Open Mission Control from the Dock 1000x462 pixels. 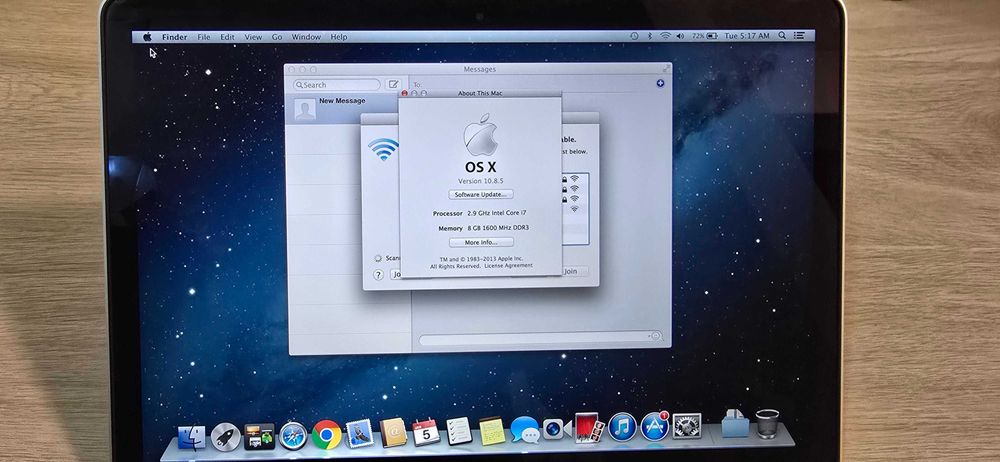click(x=259, y=436)
